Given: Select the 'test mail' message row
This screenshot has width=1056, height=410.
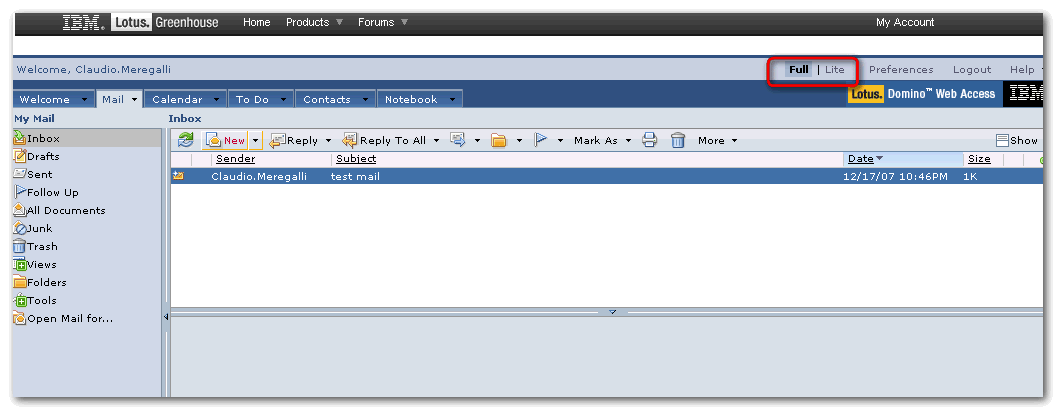Looking at the screenshot, I should pyautogui.click(x=606, y=176).
